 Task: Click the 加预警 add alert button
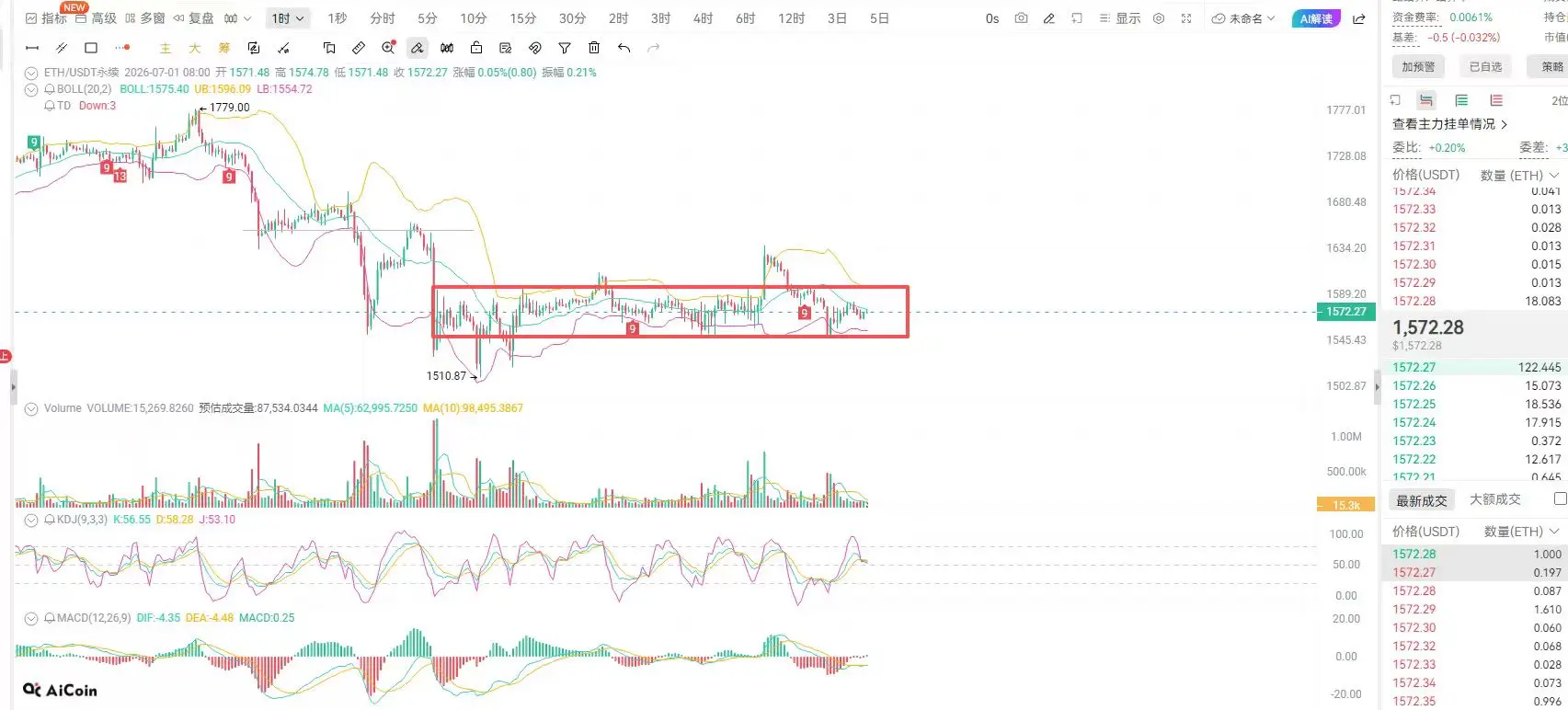tap(1418, 66)
